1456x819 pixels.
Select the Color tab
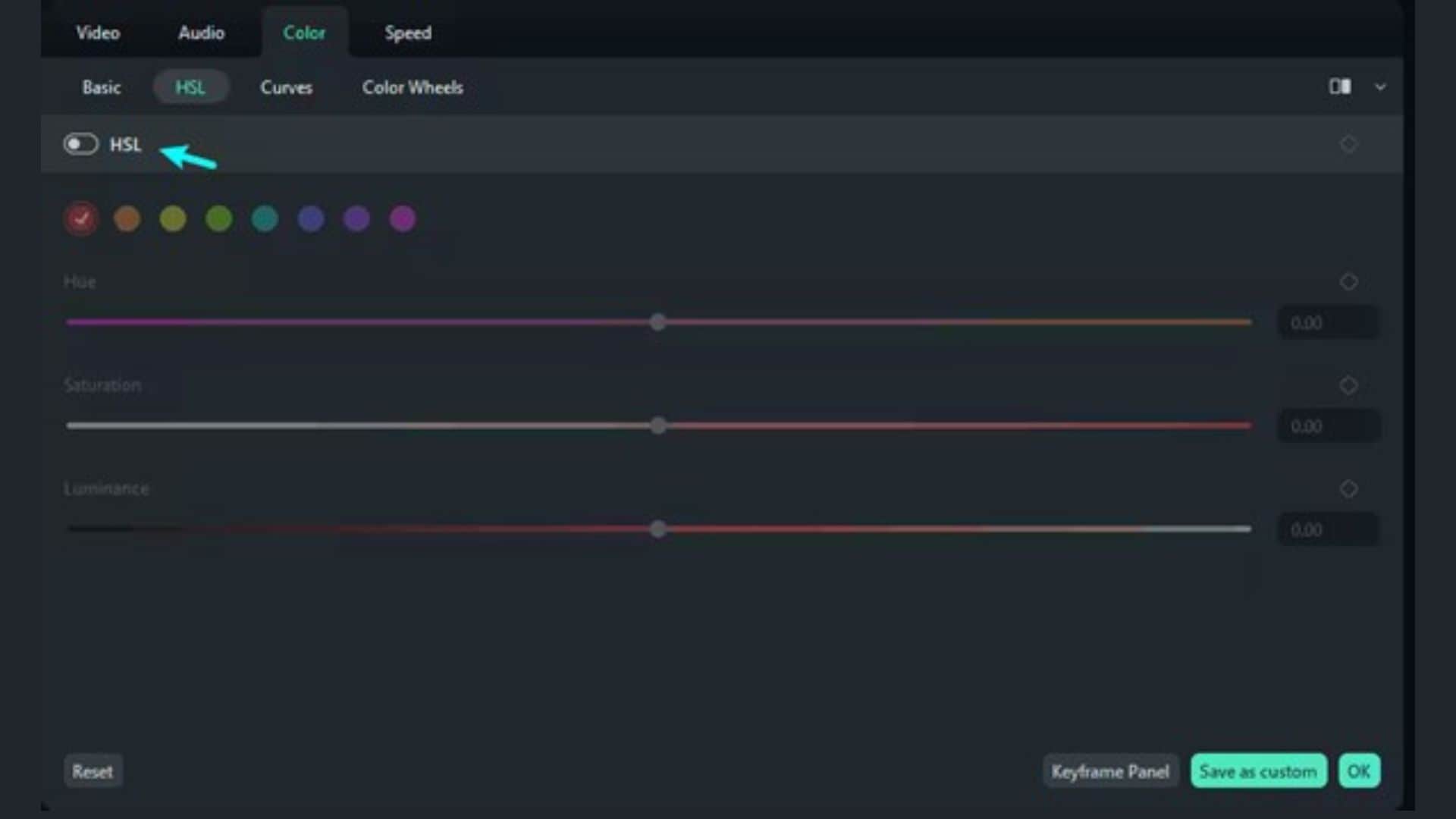click(x=304, y=33)
